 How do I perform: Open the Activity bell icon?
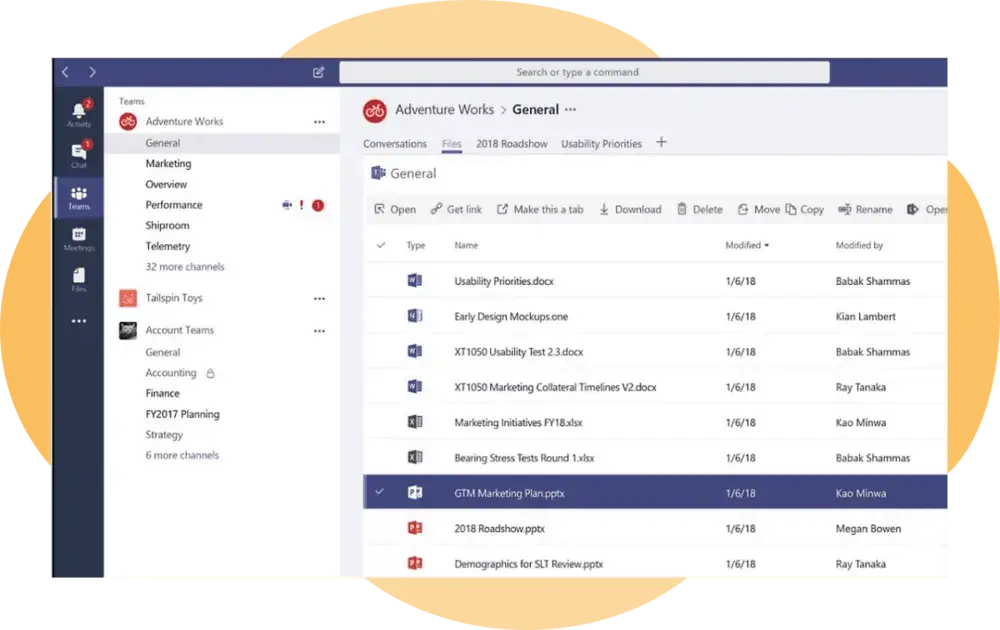tap(78, 112)
